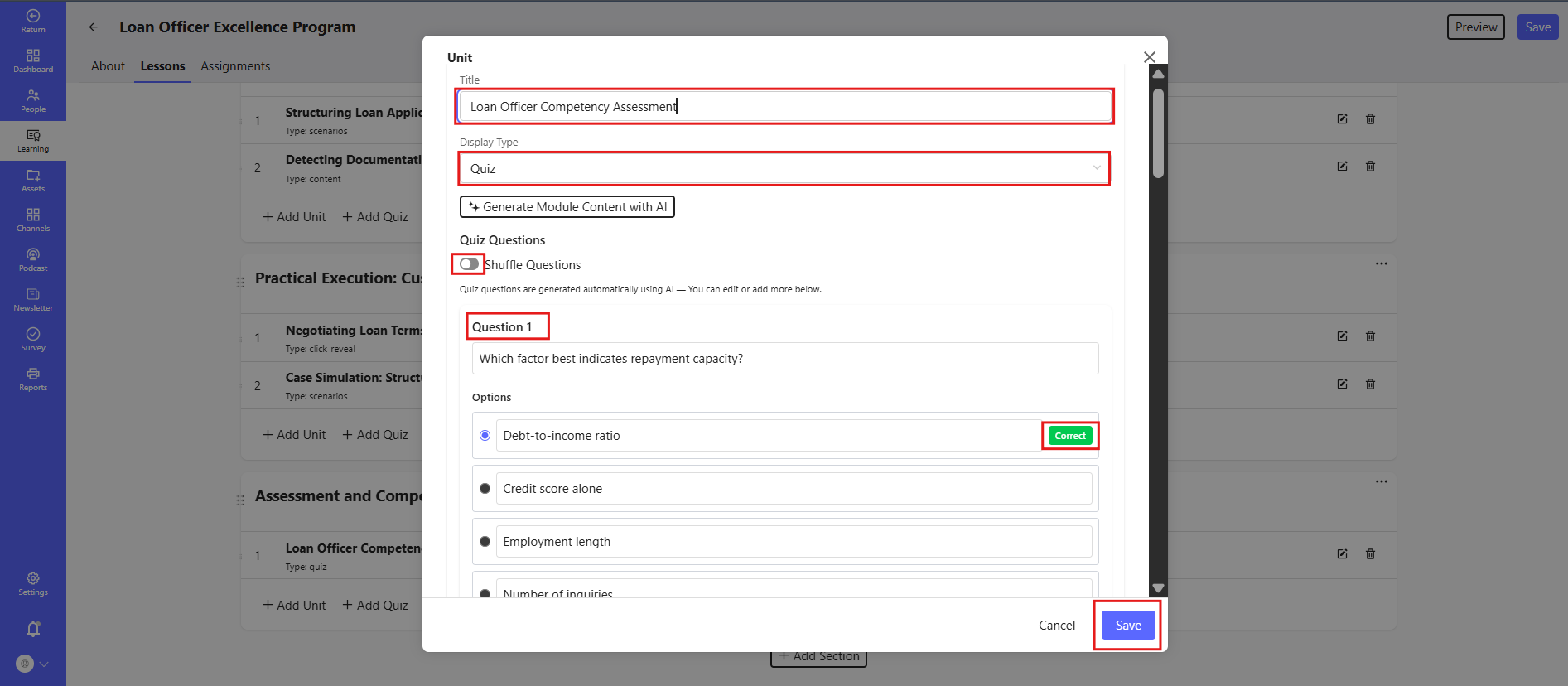Screen dimensions: 1568x686
Task: Click the dialog scrollbar down arrow
Action: pyautogui.click(x=1158, y=588)
